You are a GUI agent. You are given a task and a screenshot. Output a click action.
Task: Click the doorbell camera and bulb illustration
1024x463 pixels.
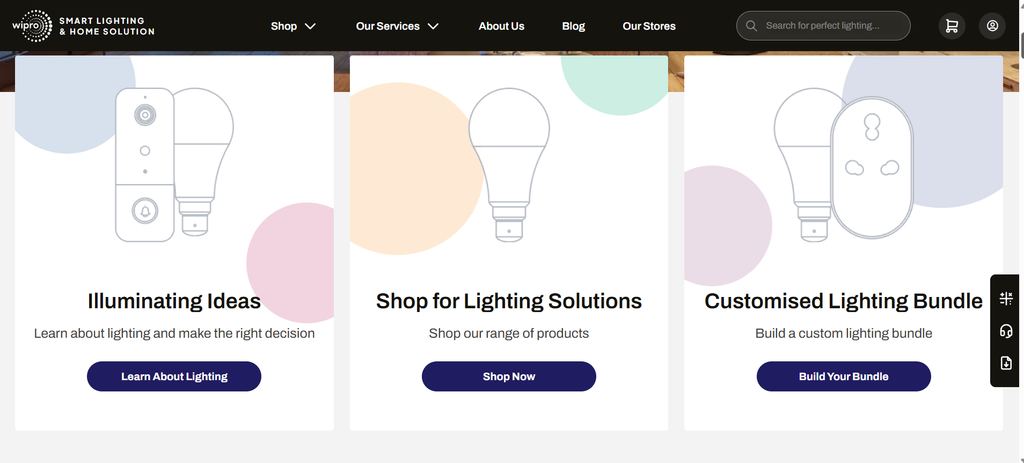pos(174,165)
